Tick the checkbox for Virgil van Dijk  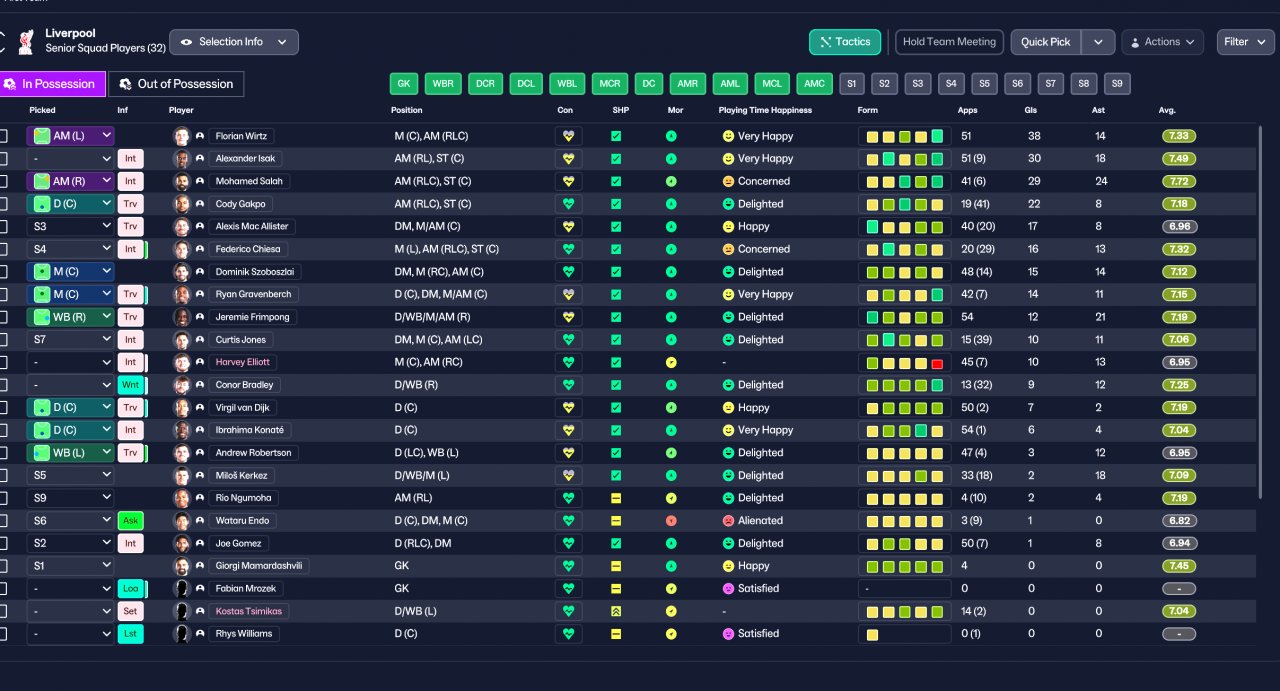pyautogui.click(x=3, y=408)
